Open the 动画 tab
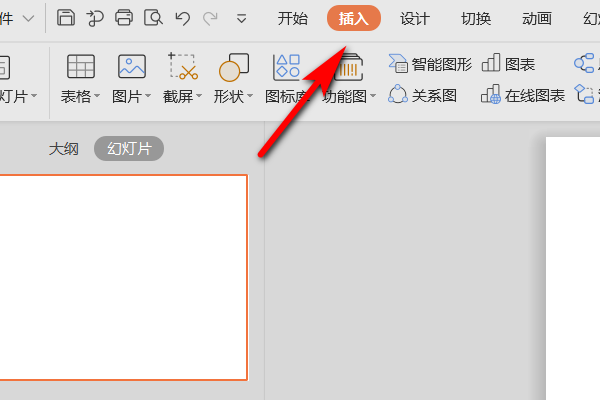This screenshot has width=600, height=400. point(537,18)
